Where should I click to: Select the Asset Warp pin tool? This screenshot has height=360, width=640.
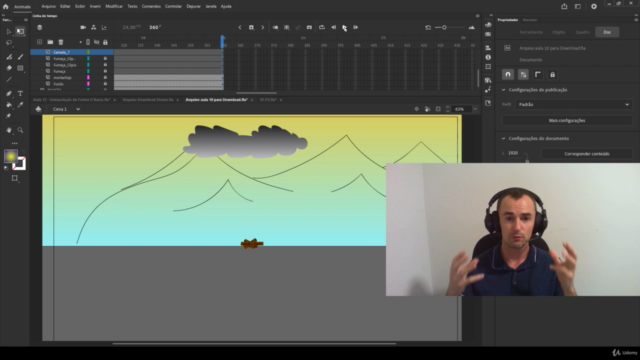click(x=9, y=116)
